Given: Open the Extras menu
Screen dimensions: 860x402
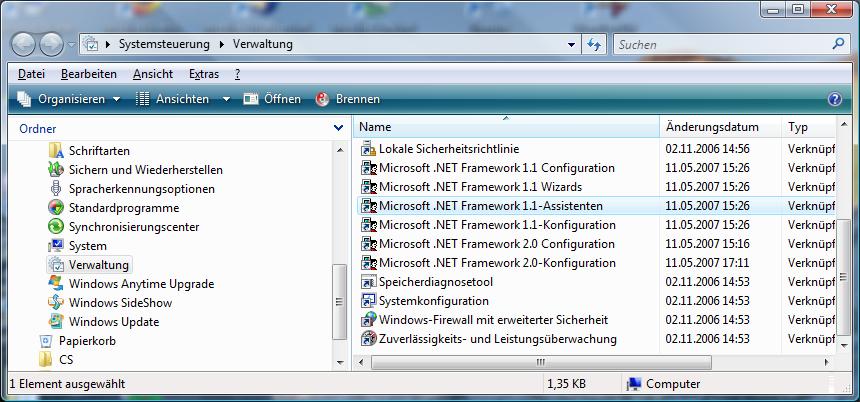Looking at the screenshot, I should (204, 74).
